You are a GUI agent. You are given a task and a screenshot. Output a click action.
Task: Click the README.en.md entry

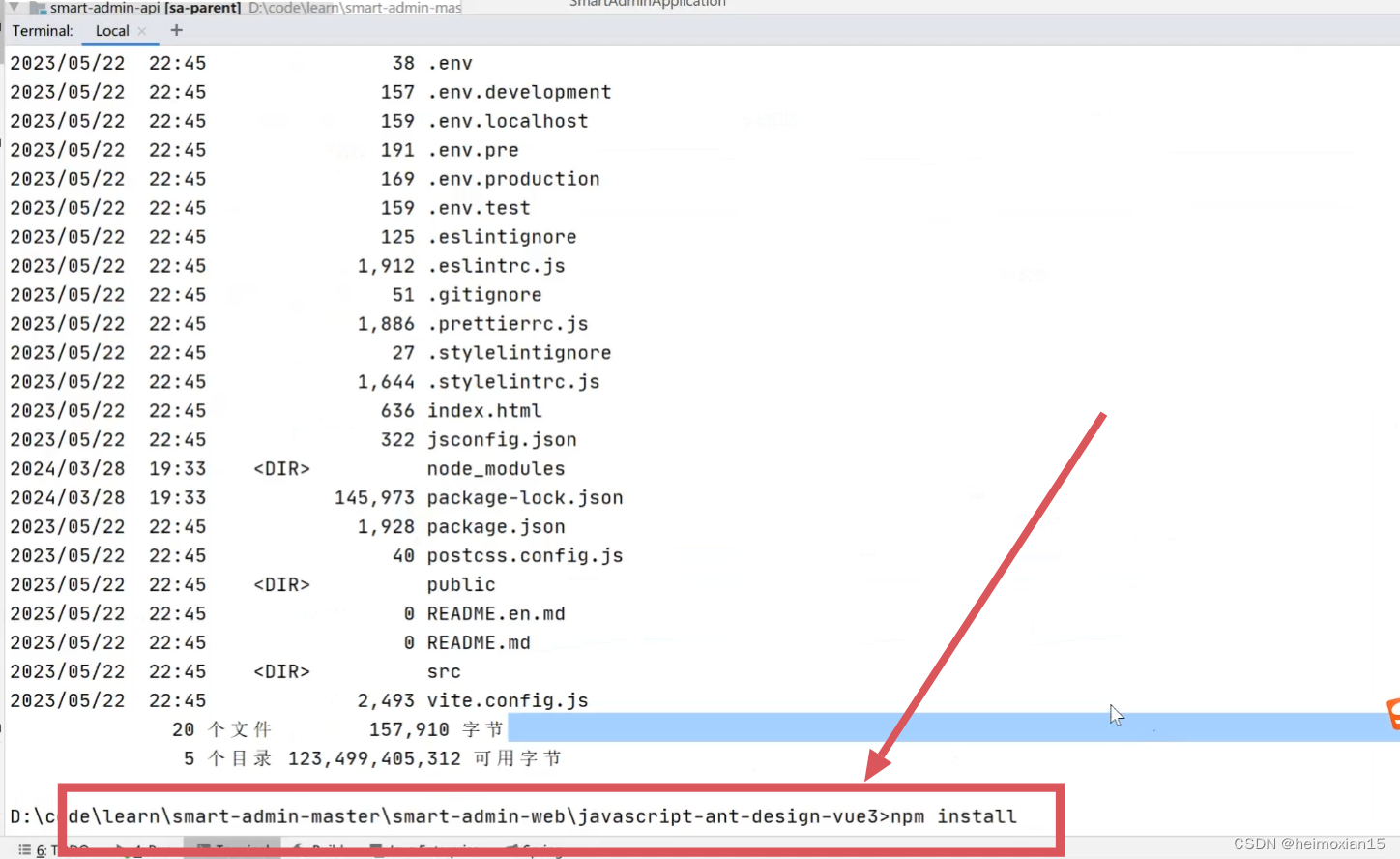(496, 614)
